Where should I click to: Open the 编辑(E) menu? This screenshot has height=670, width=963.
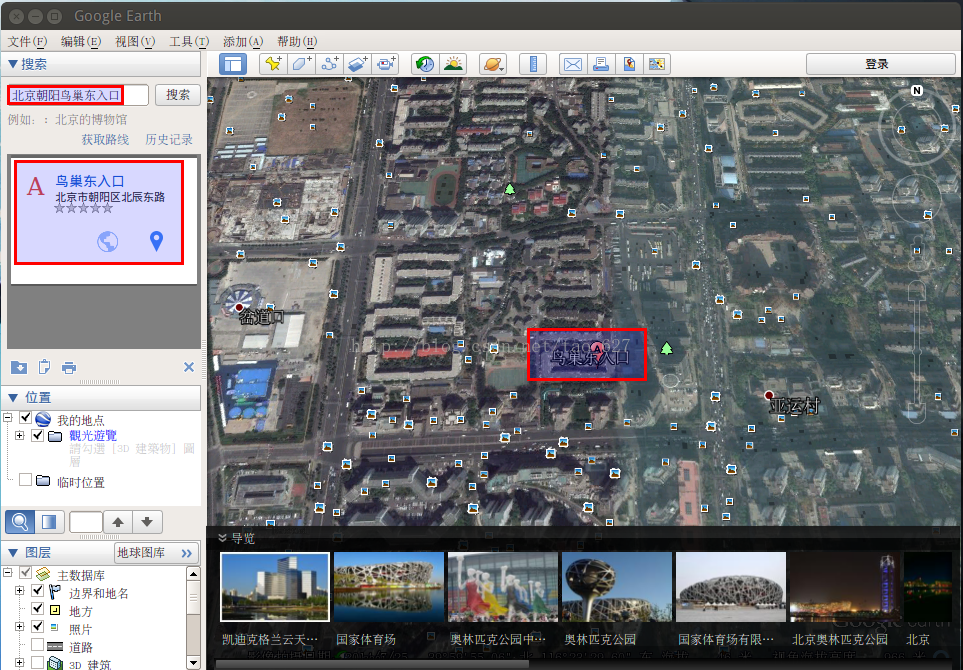80,41
